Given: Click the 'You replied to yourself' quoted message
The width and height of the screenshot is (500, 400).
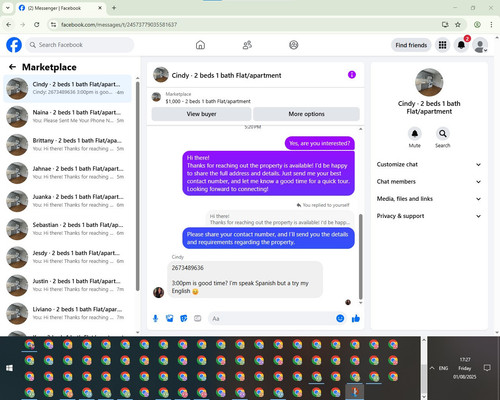Looking at the screenshot, I should (x=280, y=219).
